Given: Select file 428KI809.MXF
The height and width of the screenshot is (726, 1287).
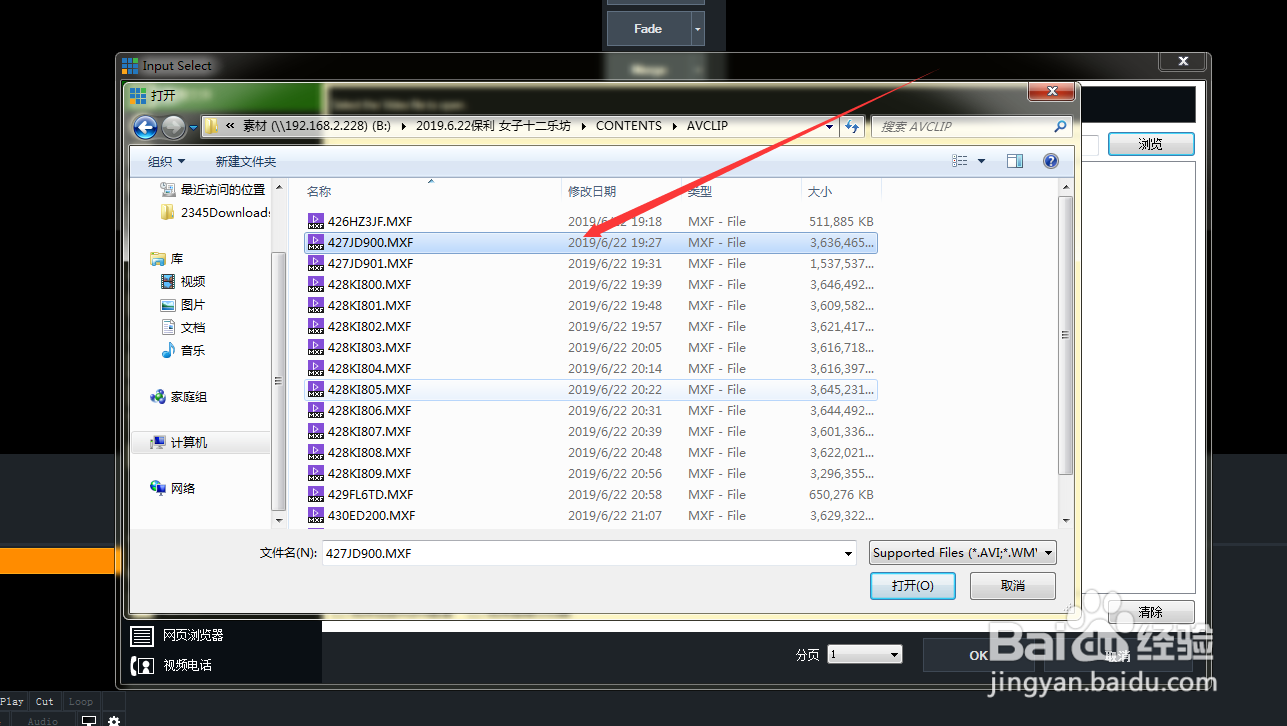Looking at the screenshot, I should 590,473.
